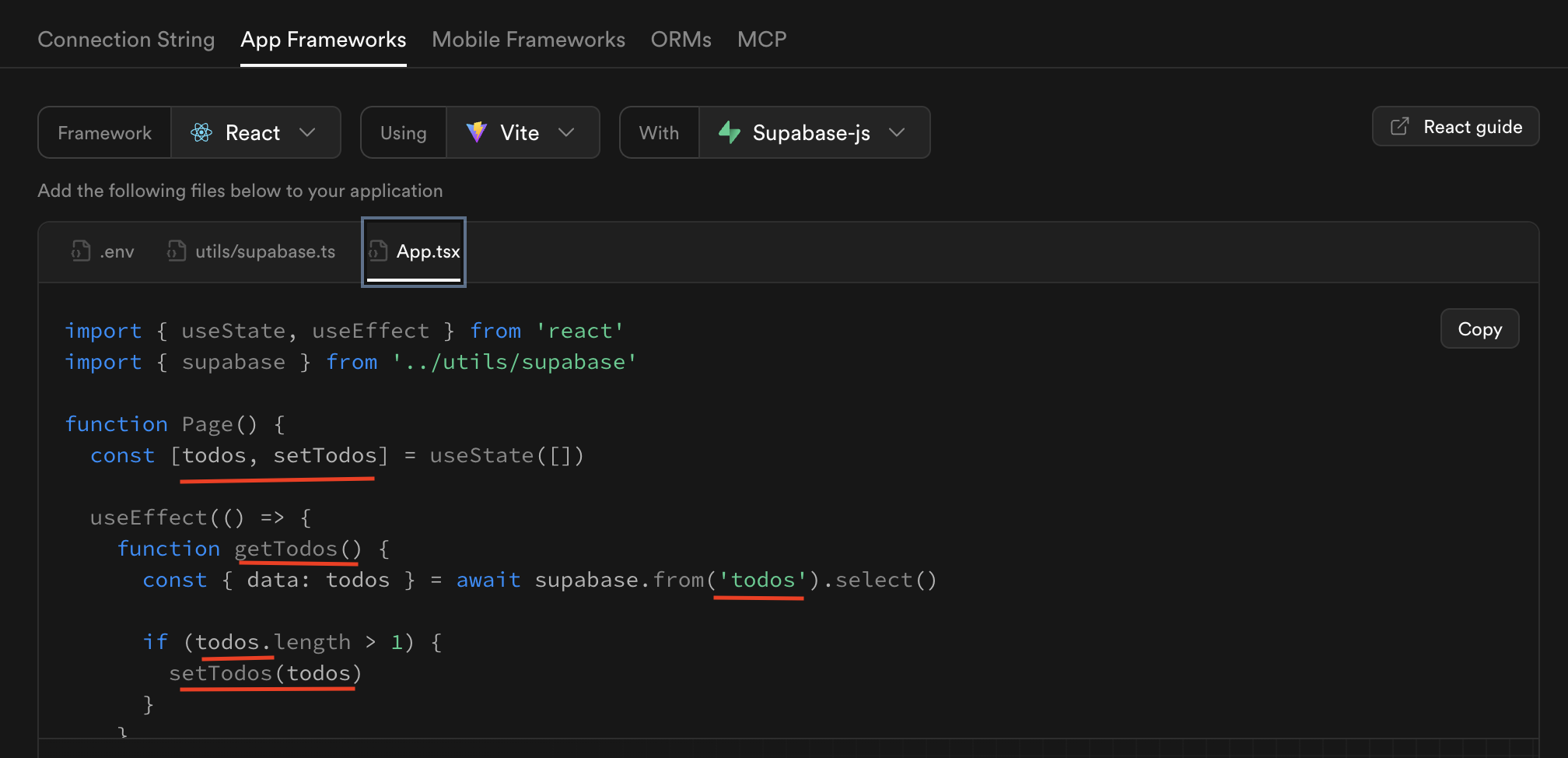Image resolution: width=1568 pixels, height=758 pixels.
Task: Open the Framework dropdown chevron next to React
Action: coord(307,132)
